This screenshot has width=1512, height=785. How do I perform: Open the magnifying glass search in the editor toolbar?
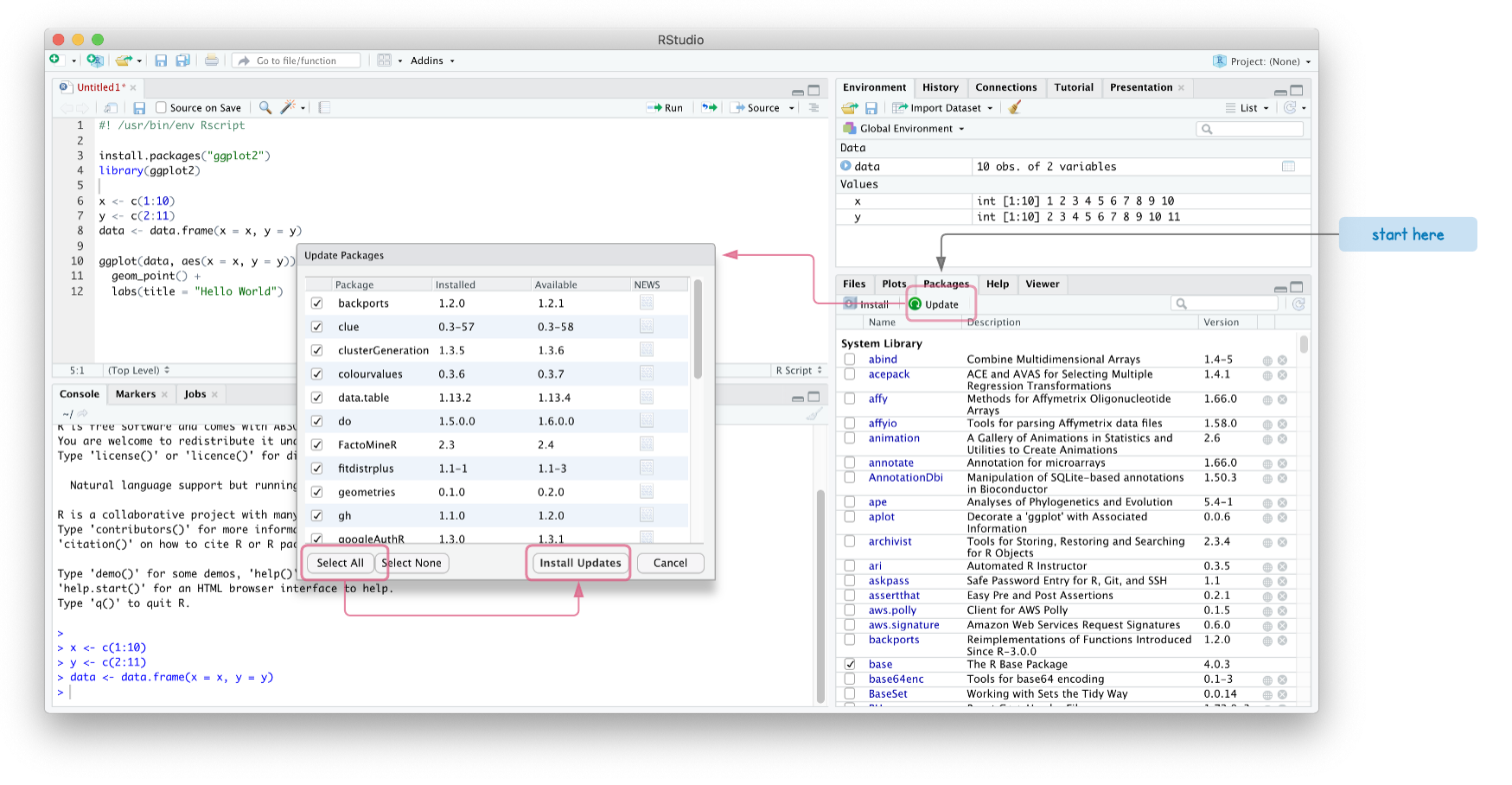(x=265, y=107)
